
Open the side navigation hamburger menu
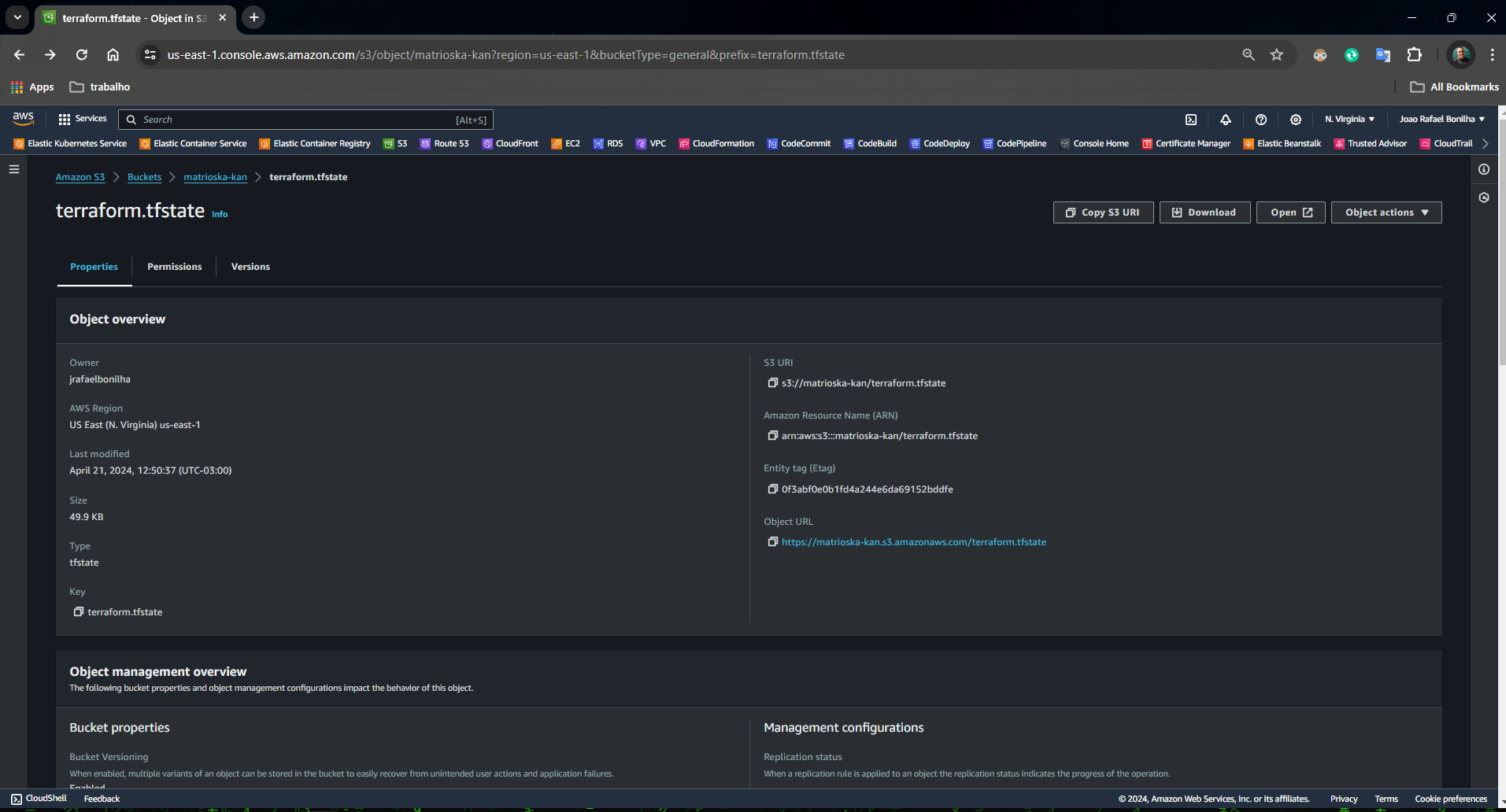tap(14, 169)
